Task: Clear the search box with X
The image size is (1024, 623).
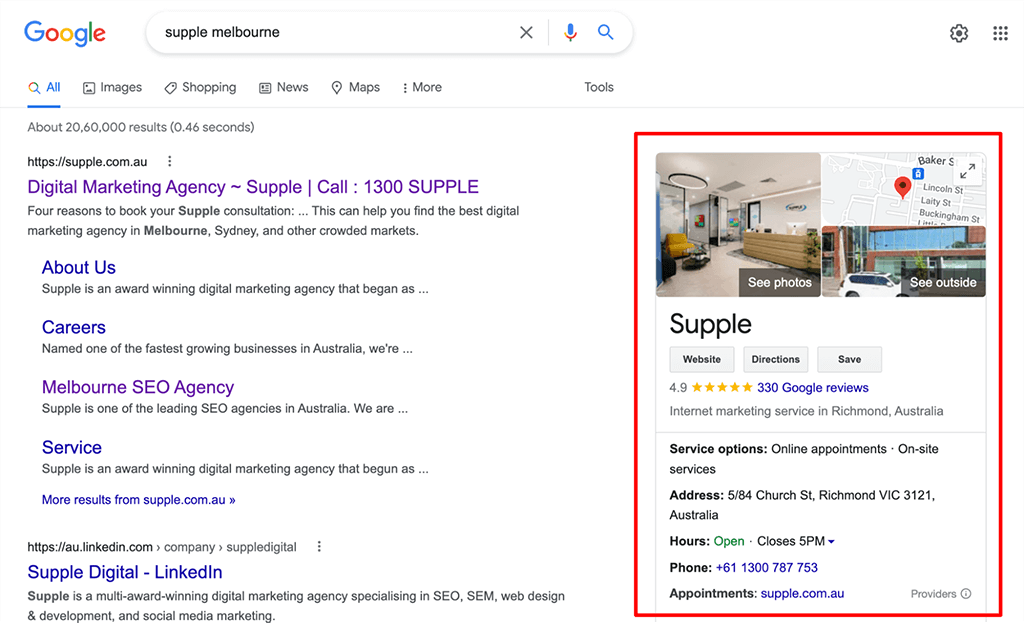Action: pos(526,32)
